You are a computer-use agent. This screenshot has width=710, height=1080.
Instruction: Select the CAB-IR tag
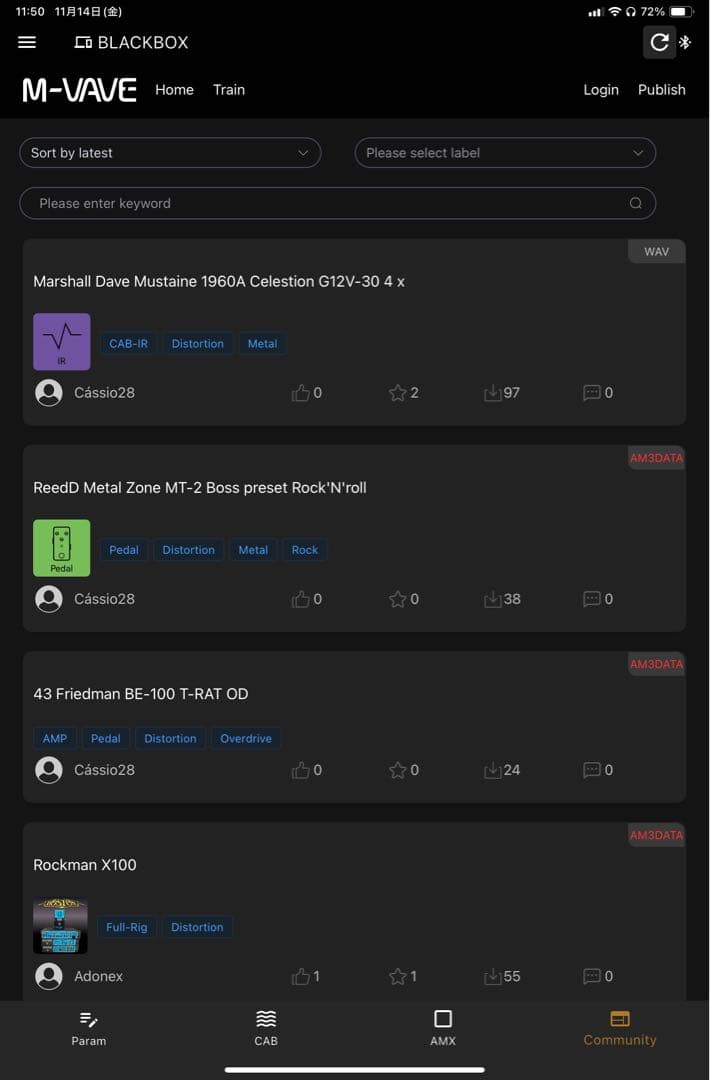pos(128,344)
